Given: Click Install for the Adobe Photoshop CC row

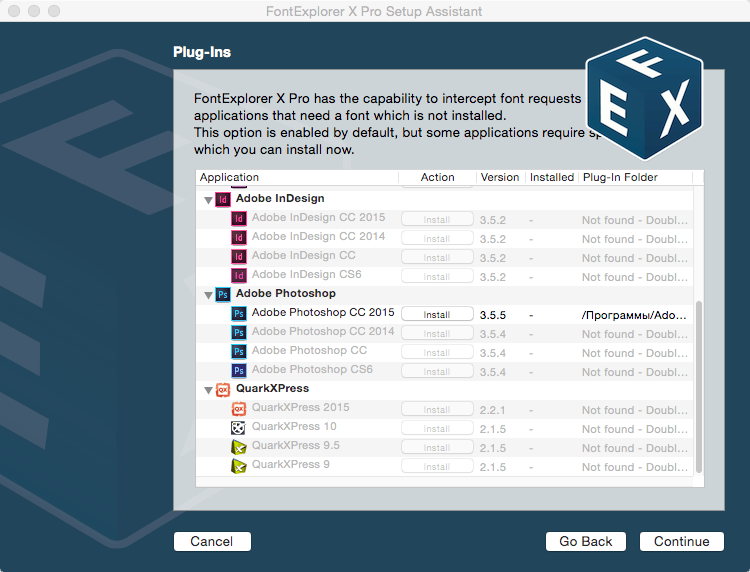Looking at the screenshot, I should (437, 352).
